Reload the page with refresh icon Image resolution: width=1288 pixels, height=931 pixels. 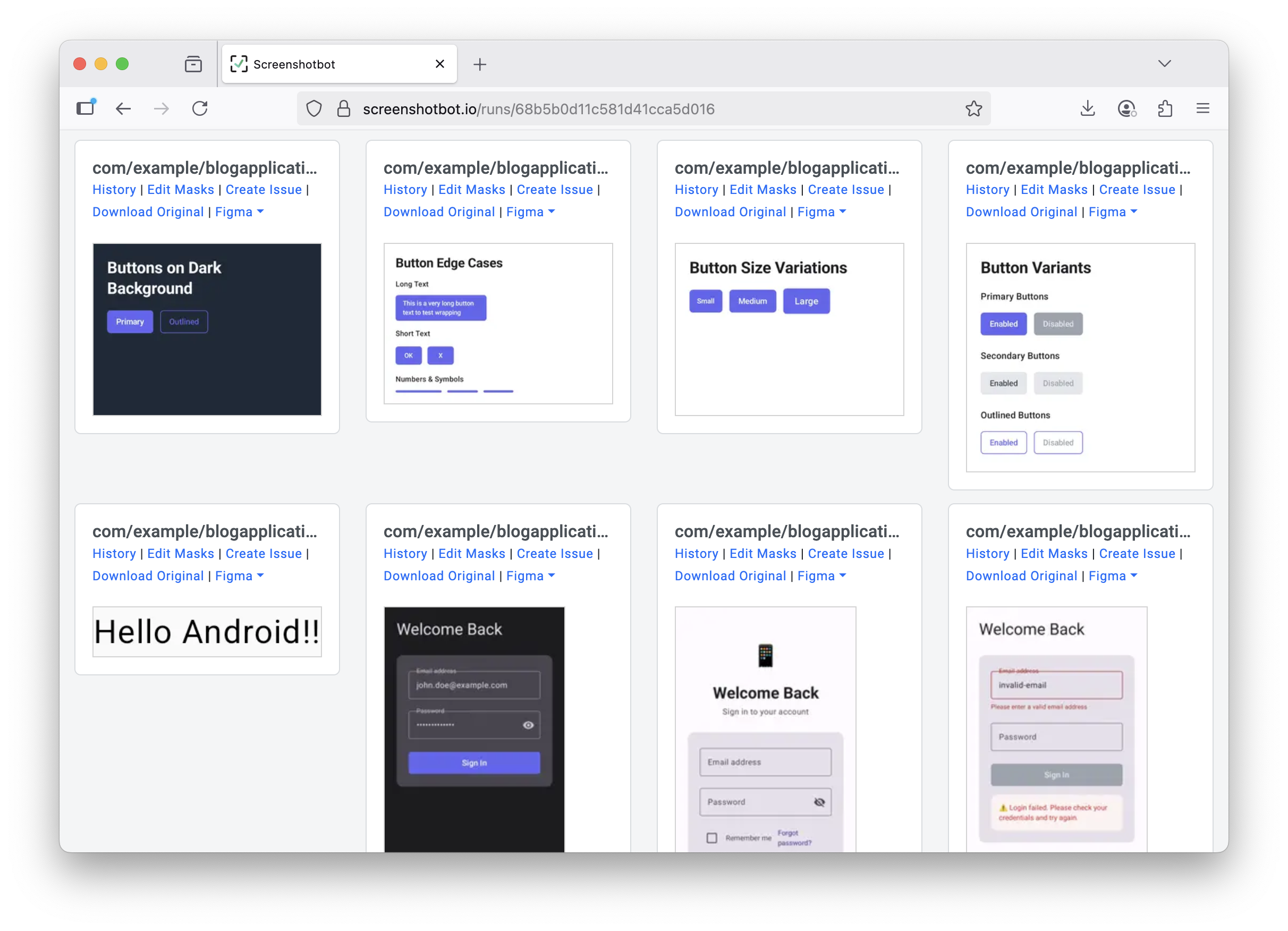point(200,108)
